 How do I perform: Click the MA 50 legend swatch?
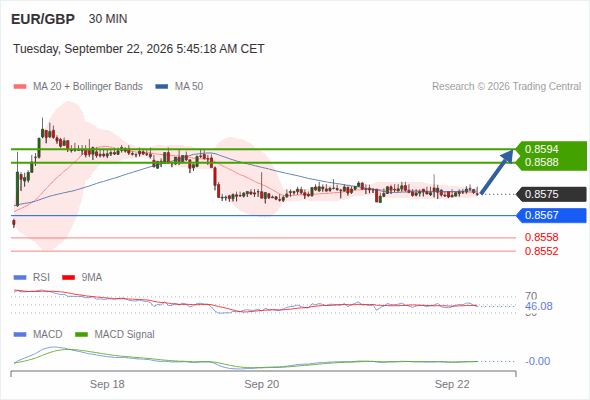point(162,87)
